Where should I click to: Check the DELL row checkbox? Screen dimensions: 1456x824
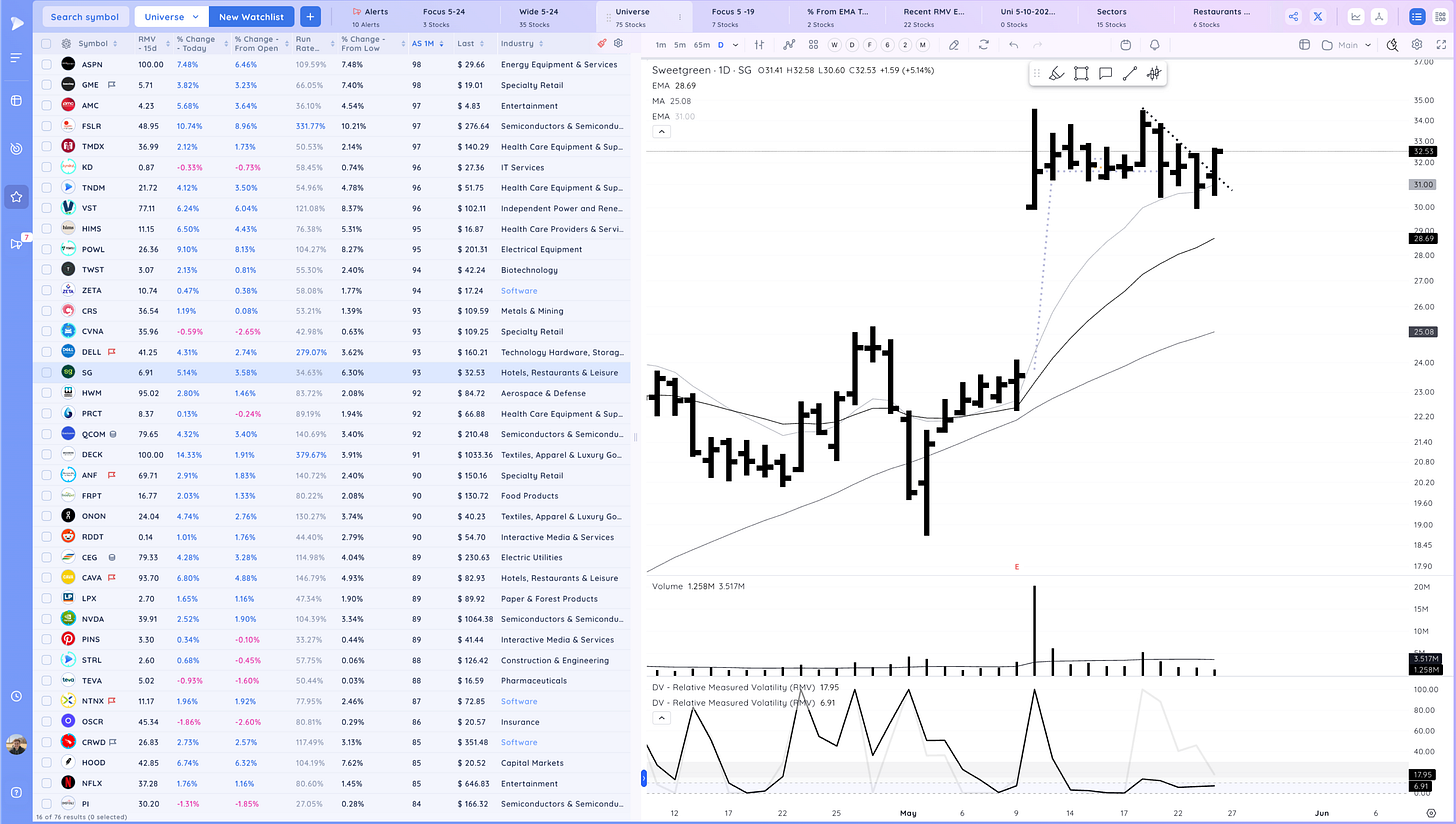point(46,352)
